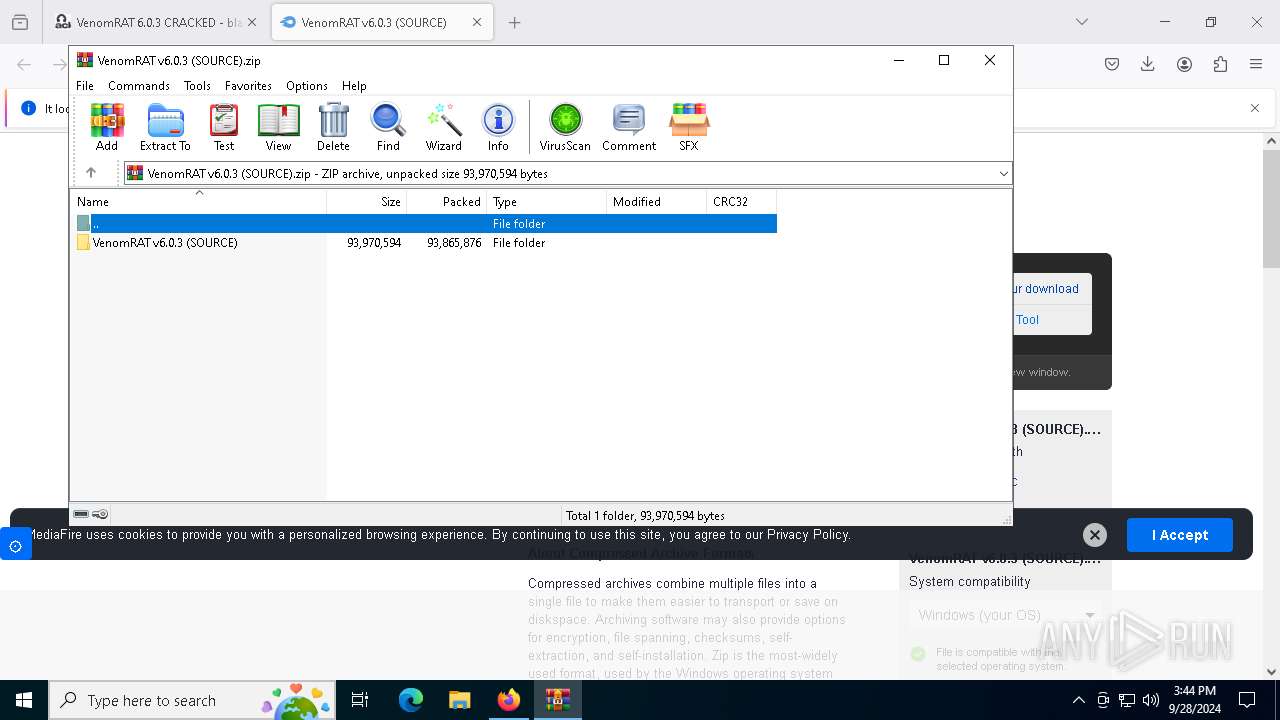Screen dimensions: 1280x720
Task: Open the Comment tool
Action: tap(629, 127)
